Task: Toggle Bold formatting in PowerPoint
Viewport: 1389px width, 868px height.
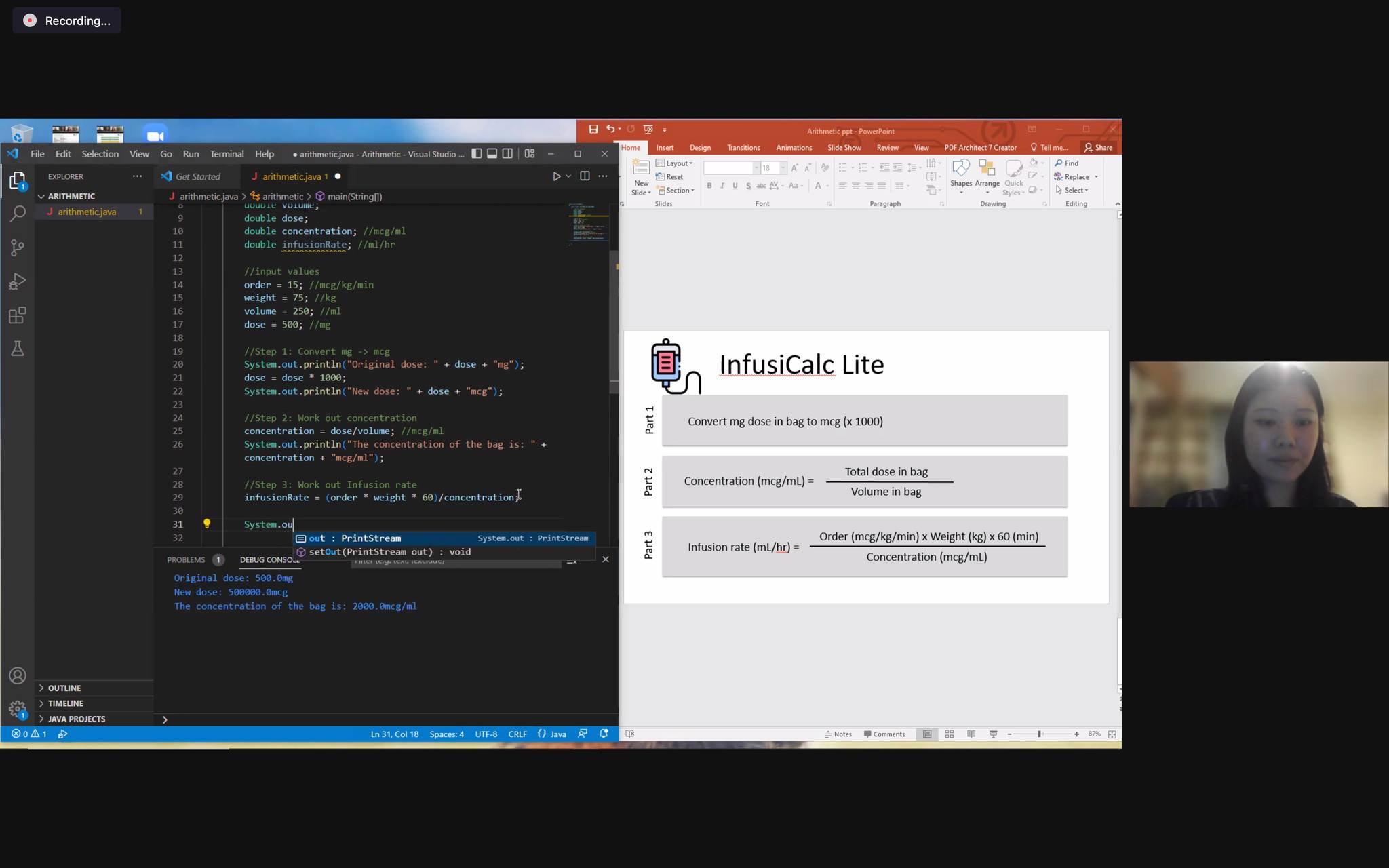Action: (709, 186)
